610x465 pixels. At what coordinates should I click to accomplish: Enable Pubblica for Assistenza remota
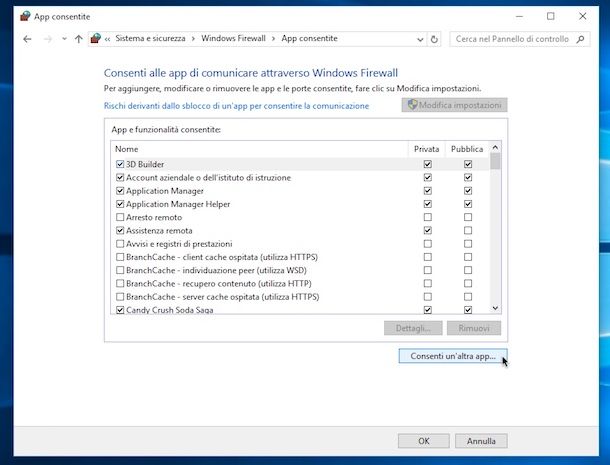pos(468,230)
